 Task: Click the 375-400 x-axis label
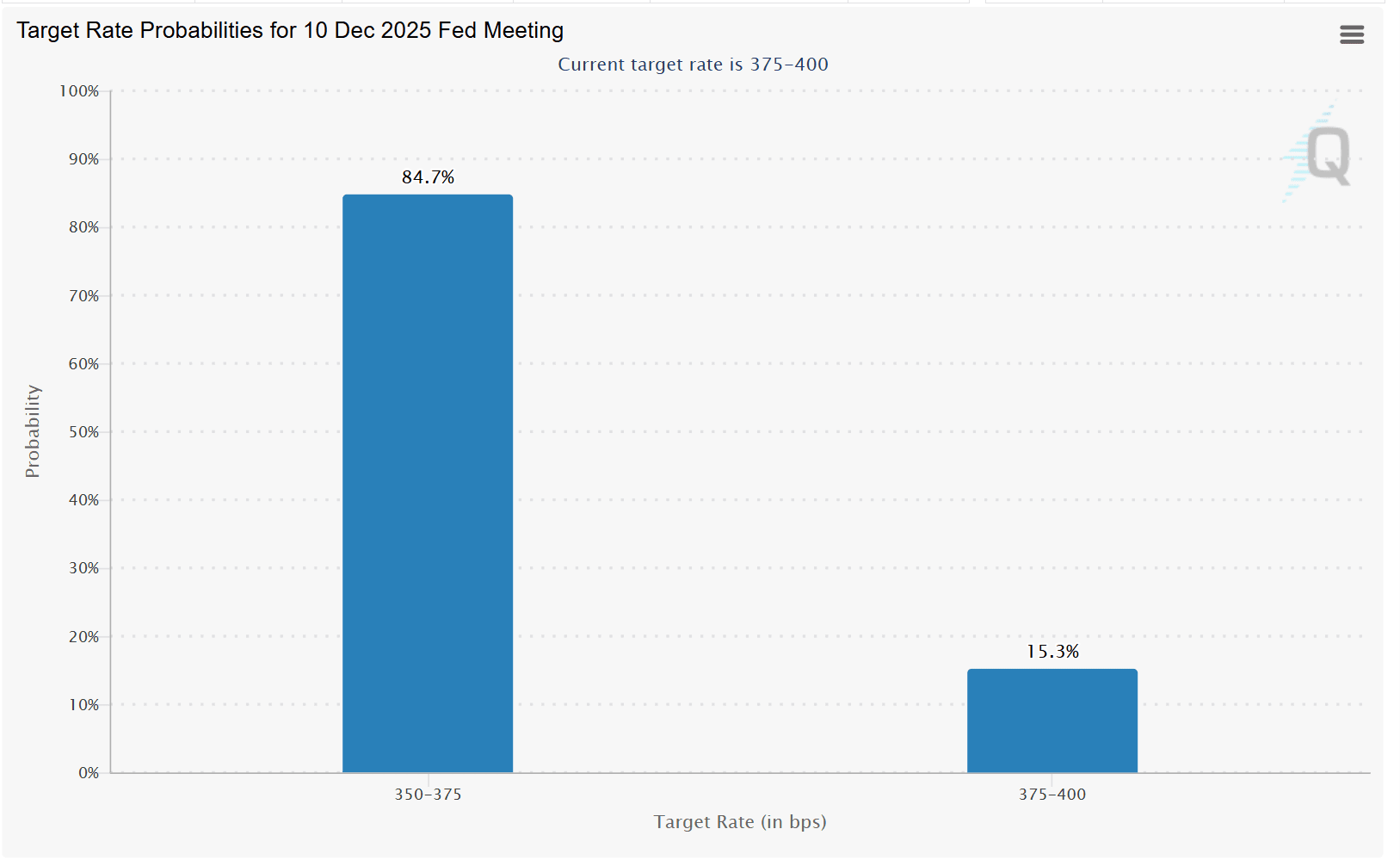1052,795
